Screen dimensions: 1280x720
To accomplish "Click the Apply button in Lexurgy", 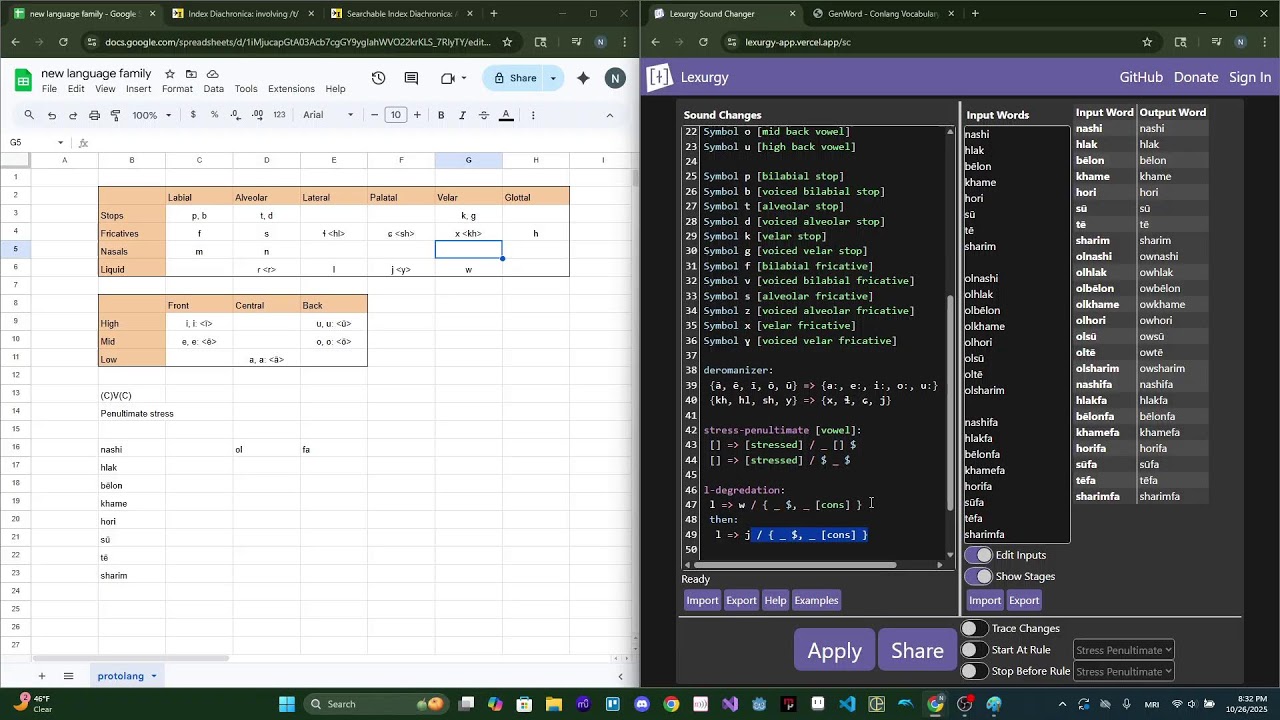I will pos(835,651).
